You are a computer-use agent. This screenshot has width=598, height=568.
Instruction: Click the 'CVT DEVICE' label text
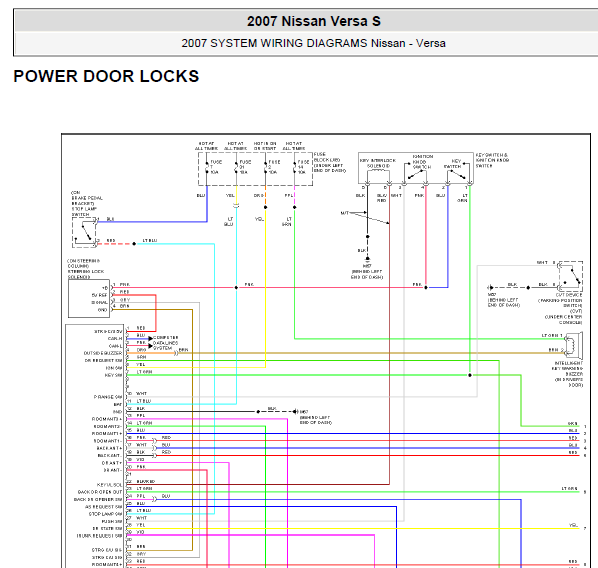pyautogui.click(x=569, y=295)
